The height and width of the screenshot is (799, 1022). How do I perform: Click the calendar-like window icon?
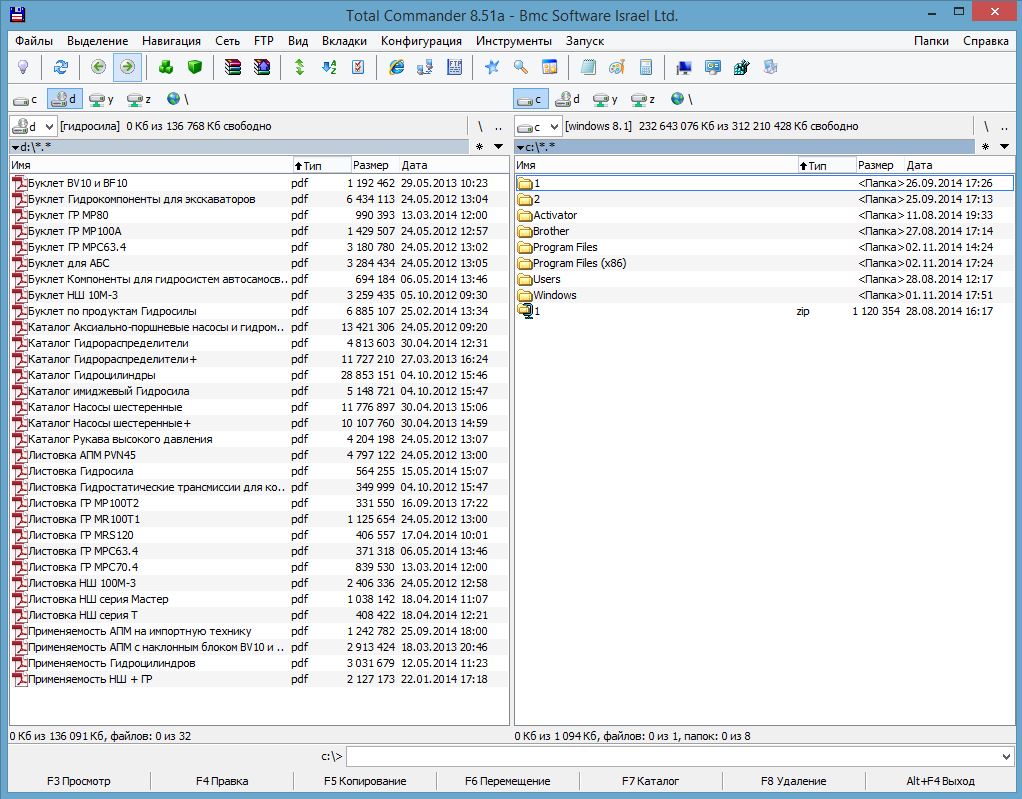[x=550, y=67]
